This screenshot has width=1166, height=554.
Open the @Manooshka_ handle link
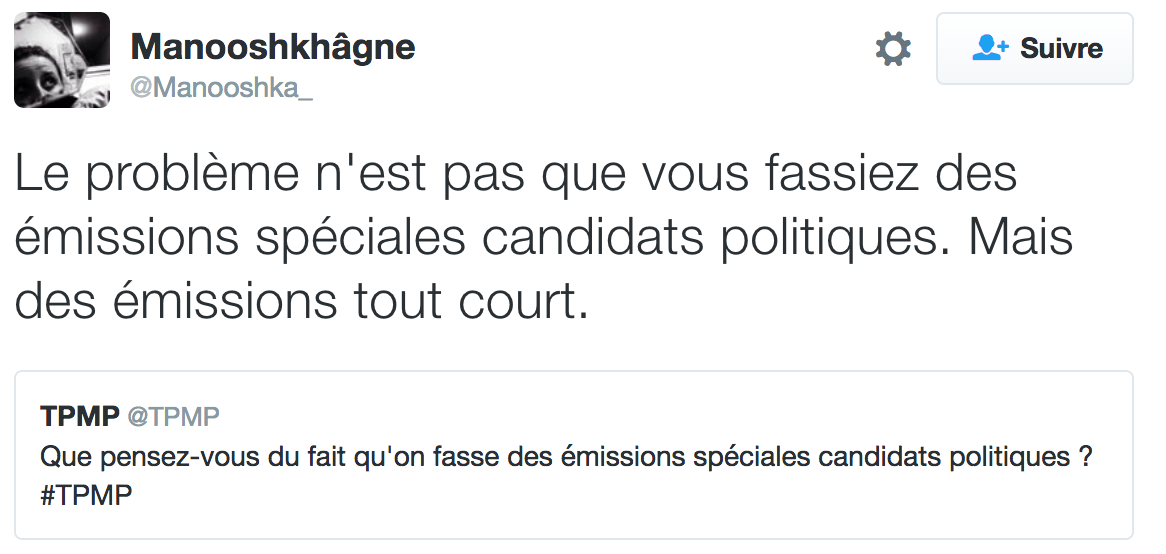coord(222,88)
